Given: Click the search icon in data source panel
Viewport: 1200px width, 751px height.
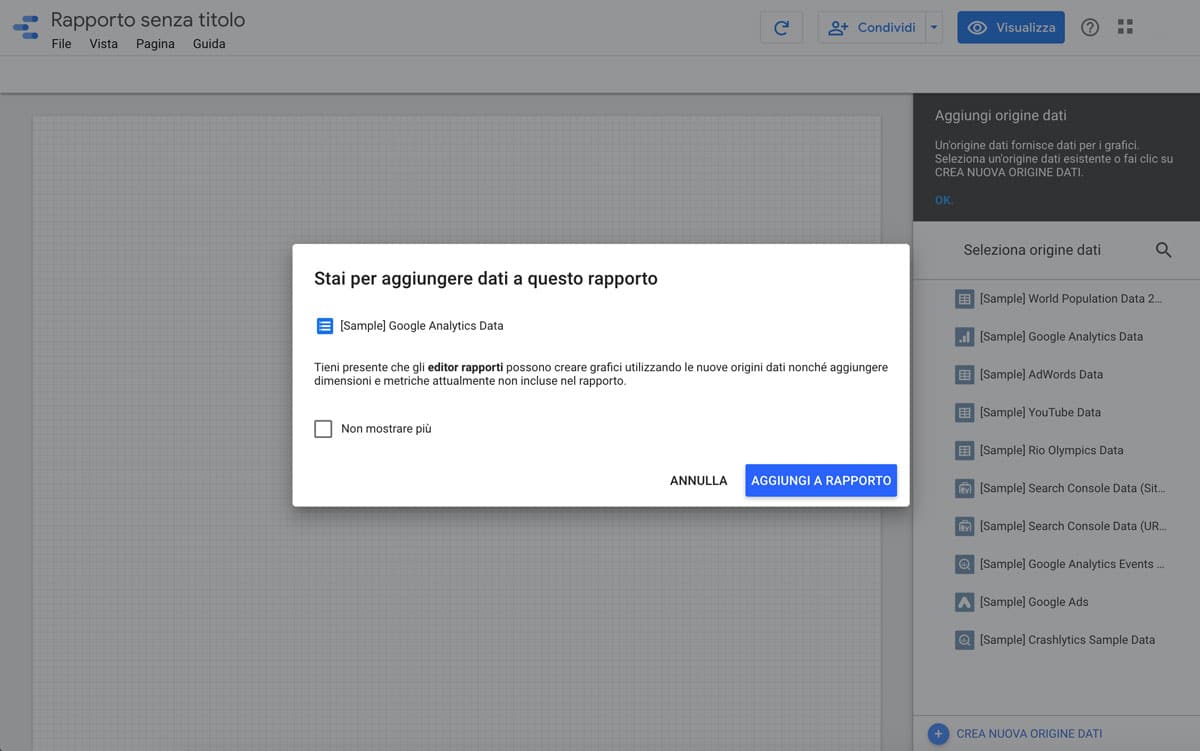Looking at the screenshot, I should (x=1163, y=250).
